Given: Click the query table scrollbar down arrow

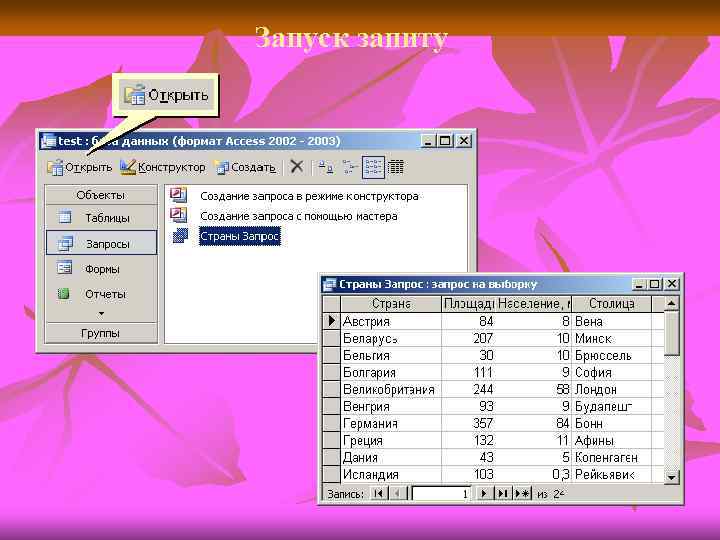Looking at the screenshot, I should tap(671, 476).
